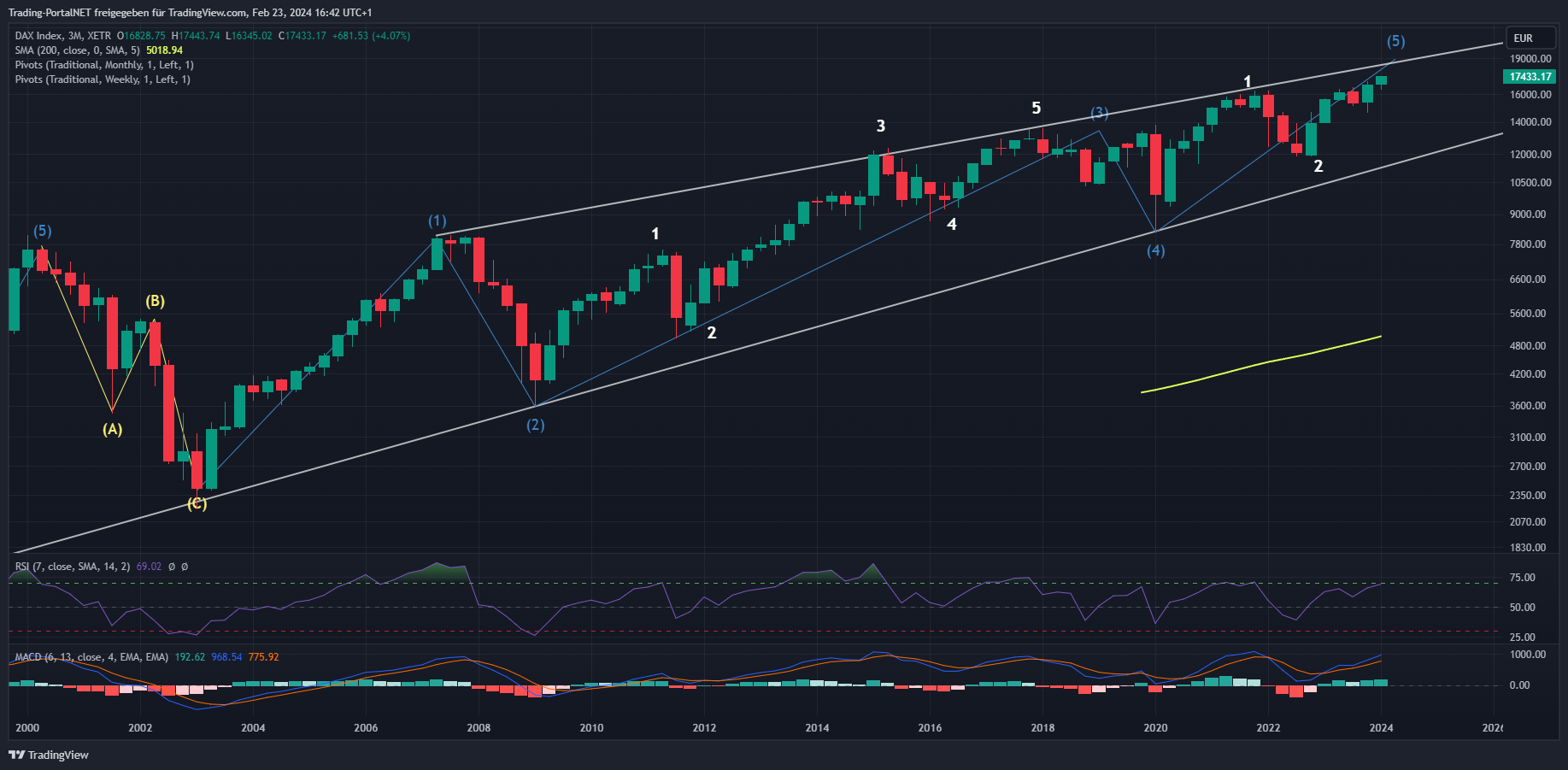1568x770 pixels.
Task: Click the MACD (6, 13, close, 4, EMA, EMA) legend
Action: 91,657
